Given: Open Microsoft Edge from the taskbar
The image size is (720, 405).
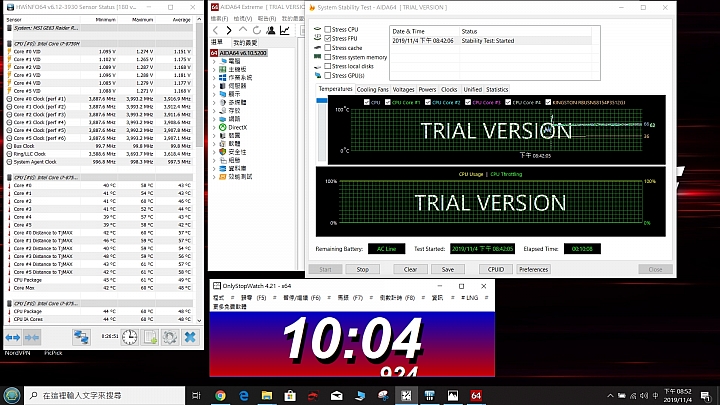Looking at the screenshot, I should [x=244, y=395].
